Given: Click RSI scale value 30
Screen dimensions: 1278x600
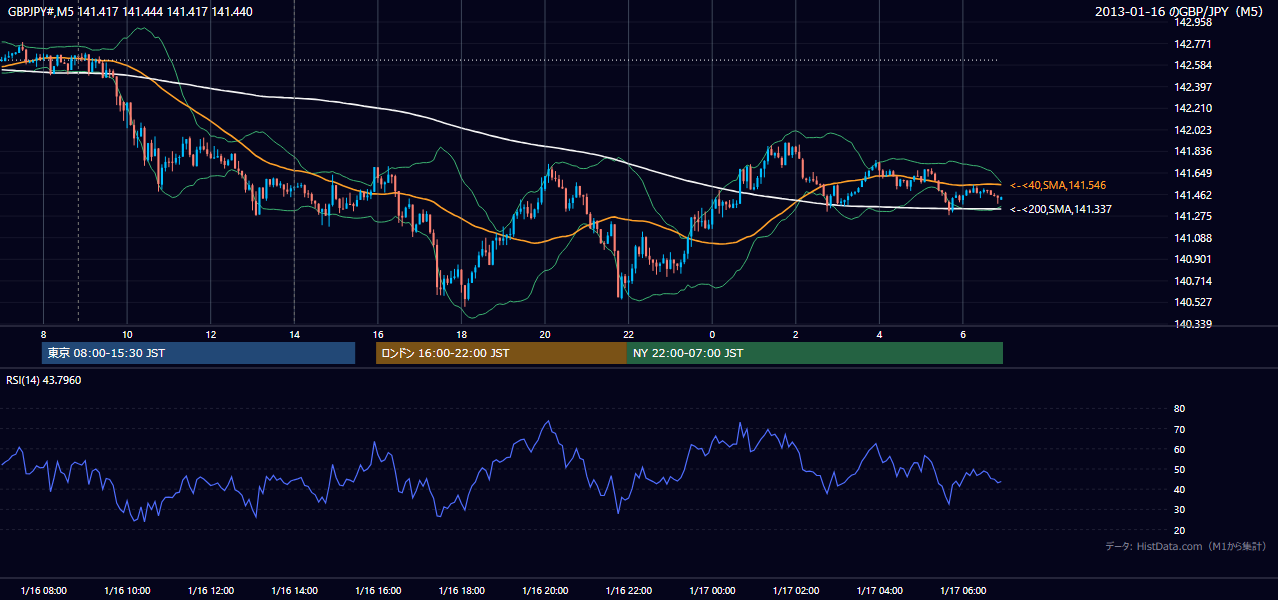Looking at the screenshot, I should 1179,510.
